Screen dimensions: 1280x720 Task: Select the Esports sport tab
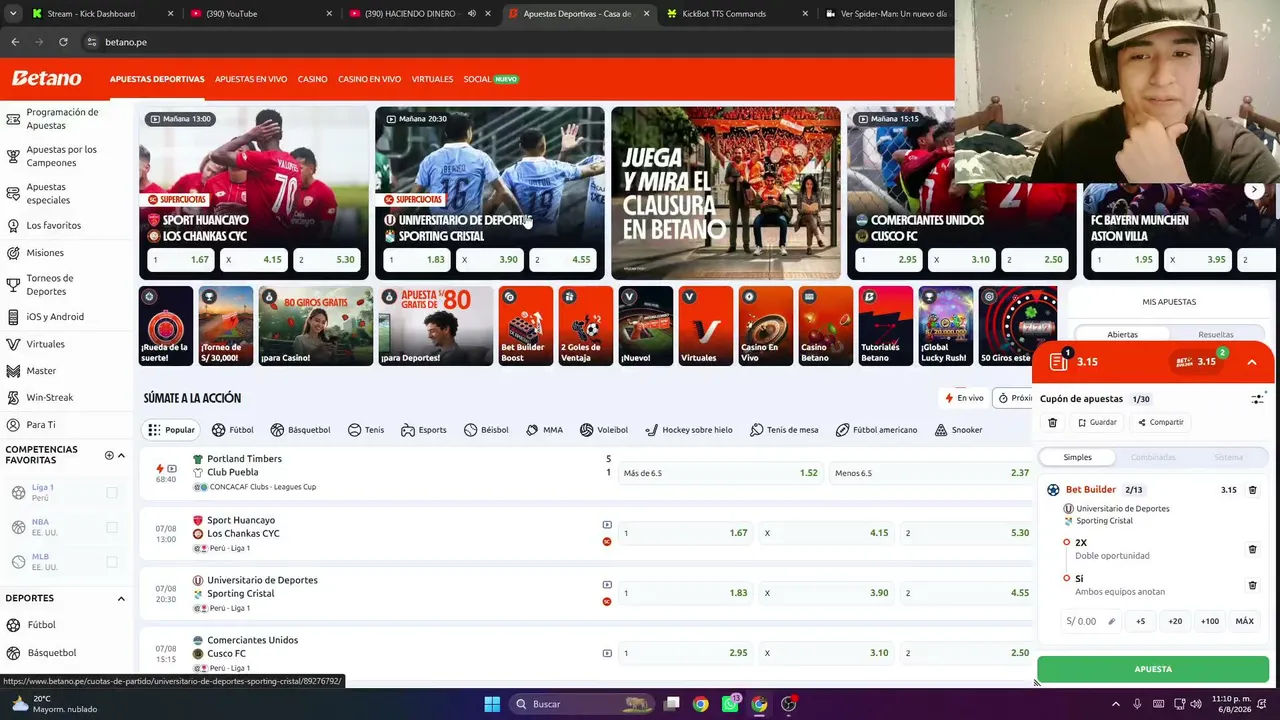[424, 430]
